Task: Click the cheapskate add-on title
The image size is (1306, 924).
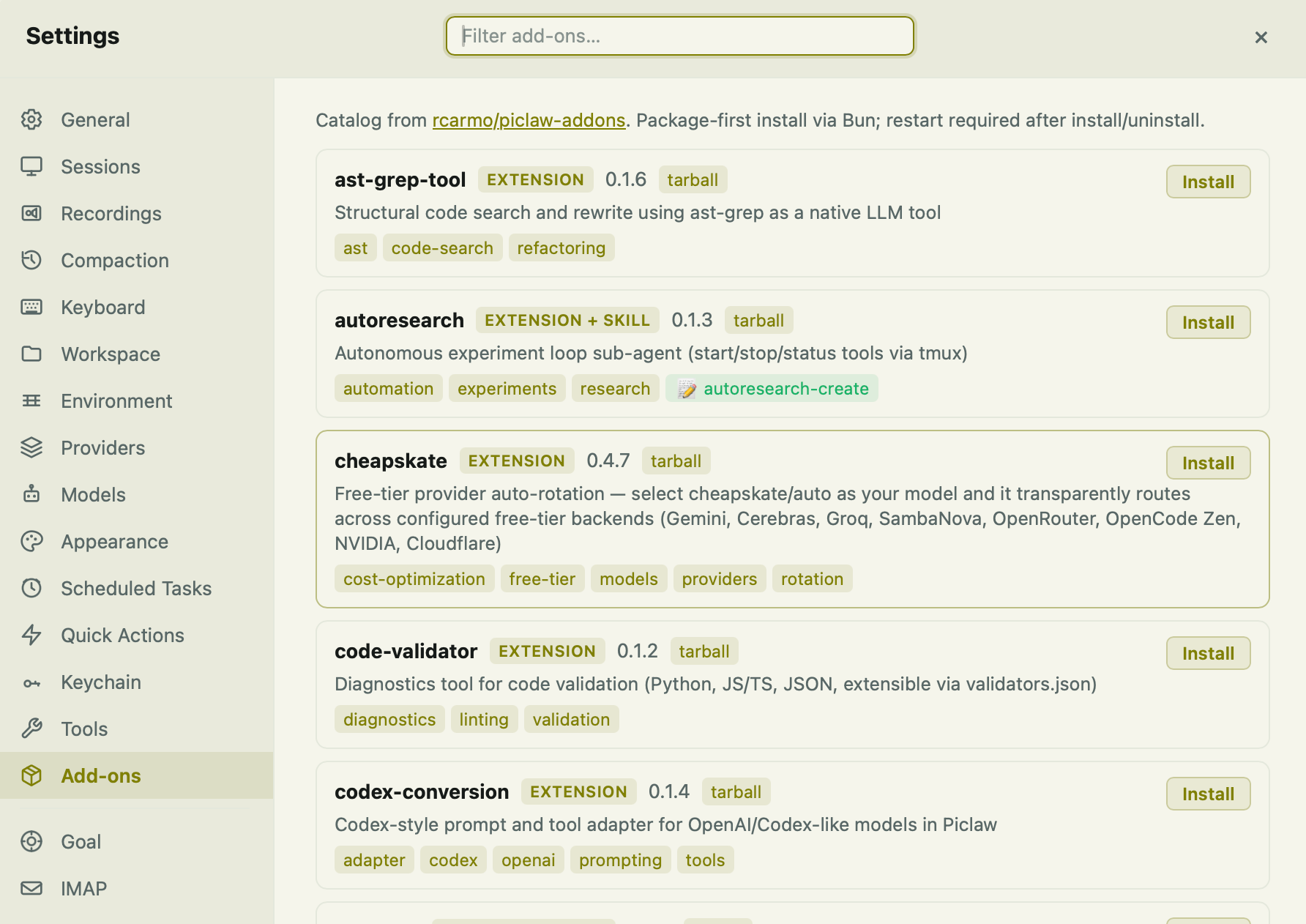Action: (391, 461)
